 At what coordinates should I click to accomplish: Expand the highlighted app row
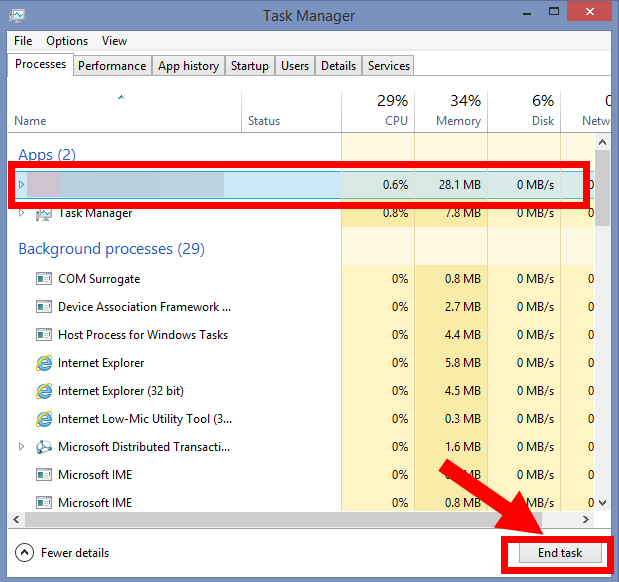22,184
